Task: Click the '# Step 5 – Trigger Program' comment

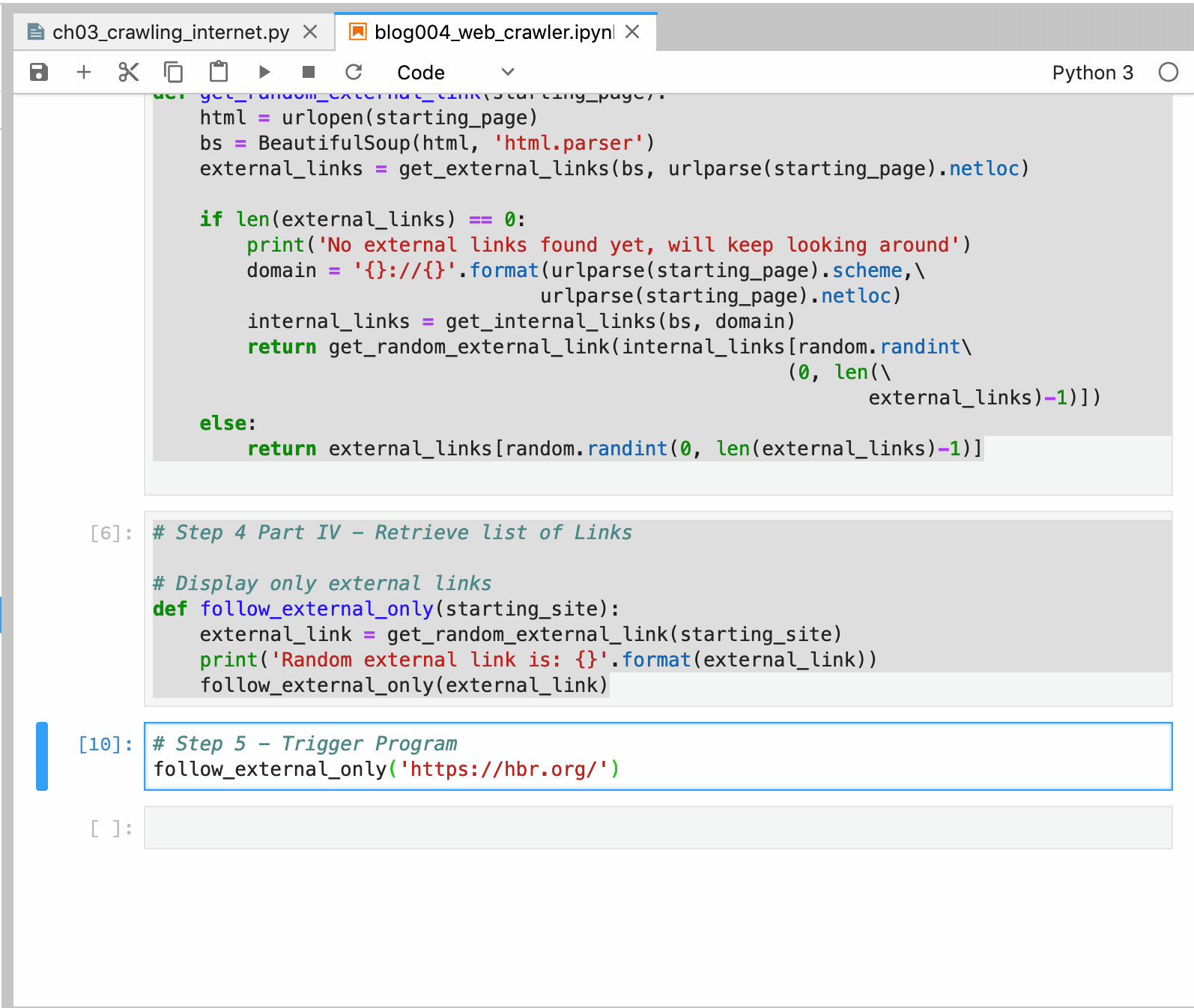Action: [x=305, y=744]
